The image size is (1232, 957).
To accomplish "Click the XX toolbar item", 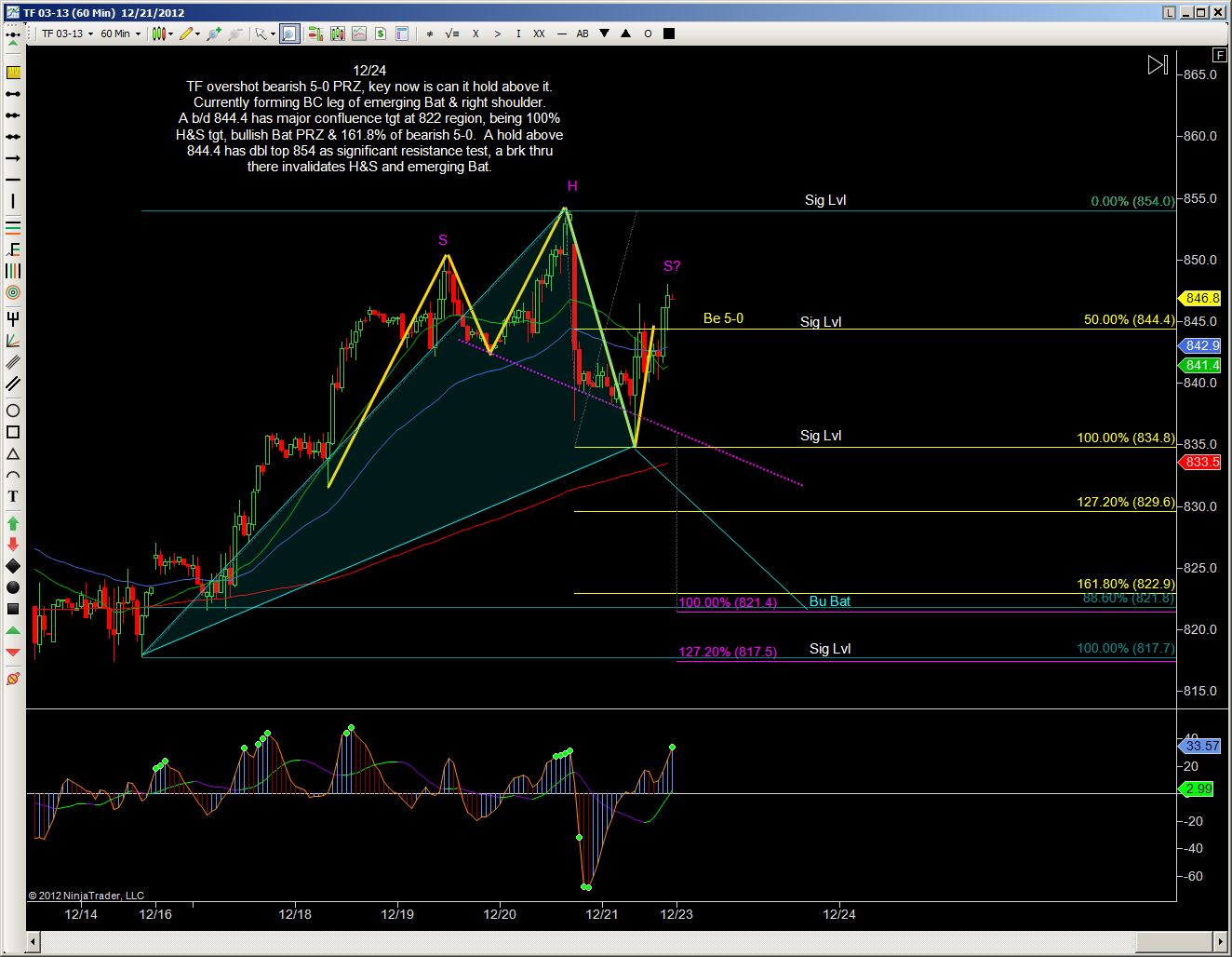I will point(539,34).
